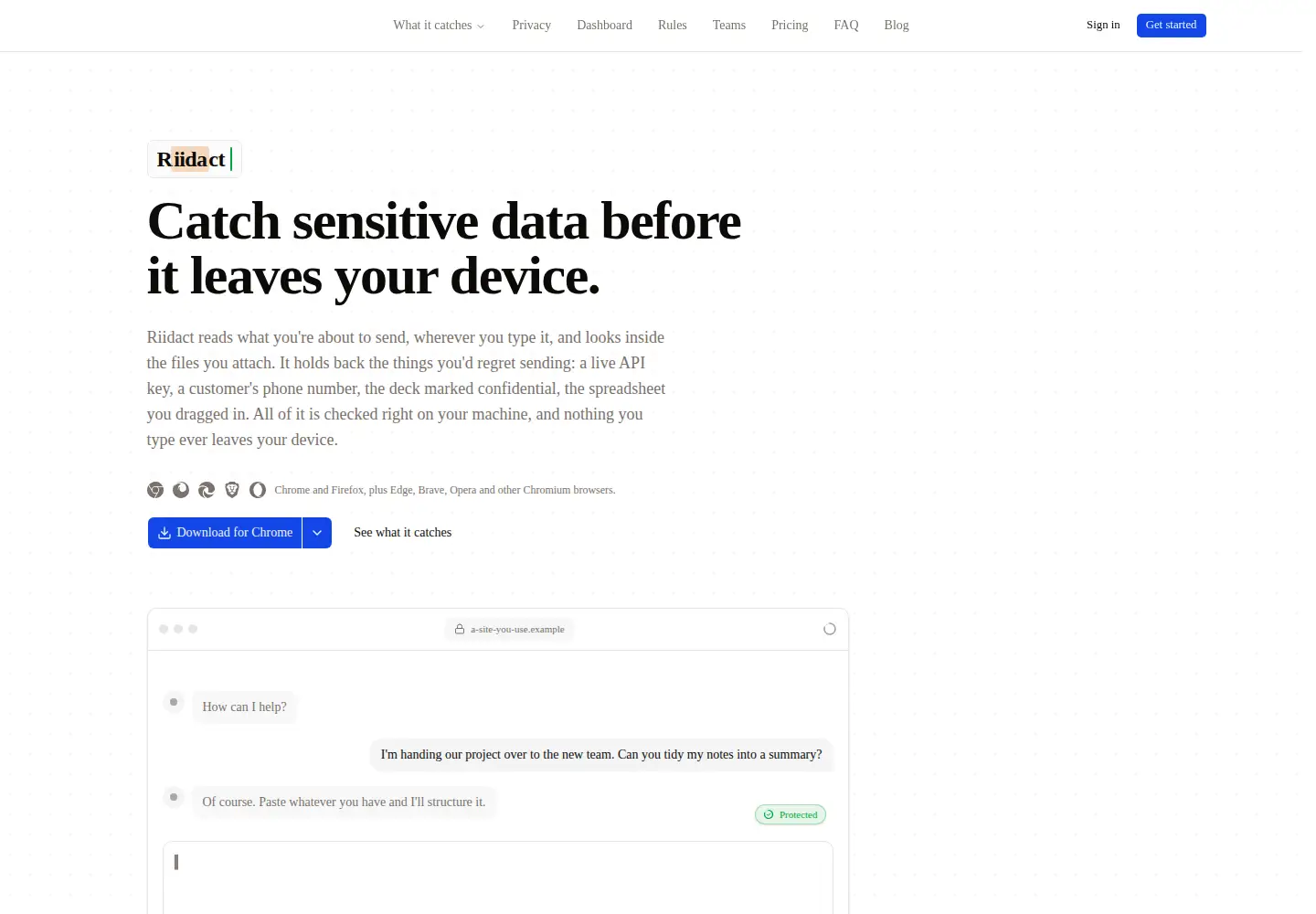Image resolution: width=1316 pixels, height=914 pixels.
Task: Click the Get started button
Action: point(1172,26)
